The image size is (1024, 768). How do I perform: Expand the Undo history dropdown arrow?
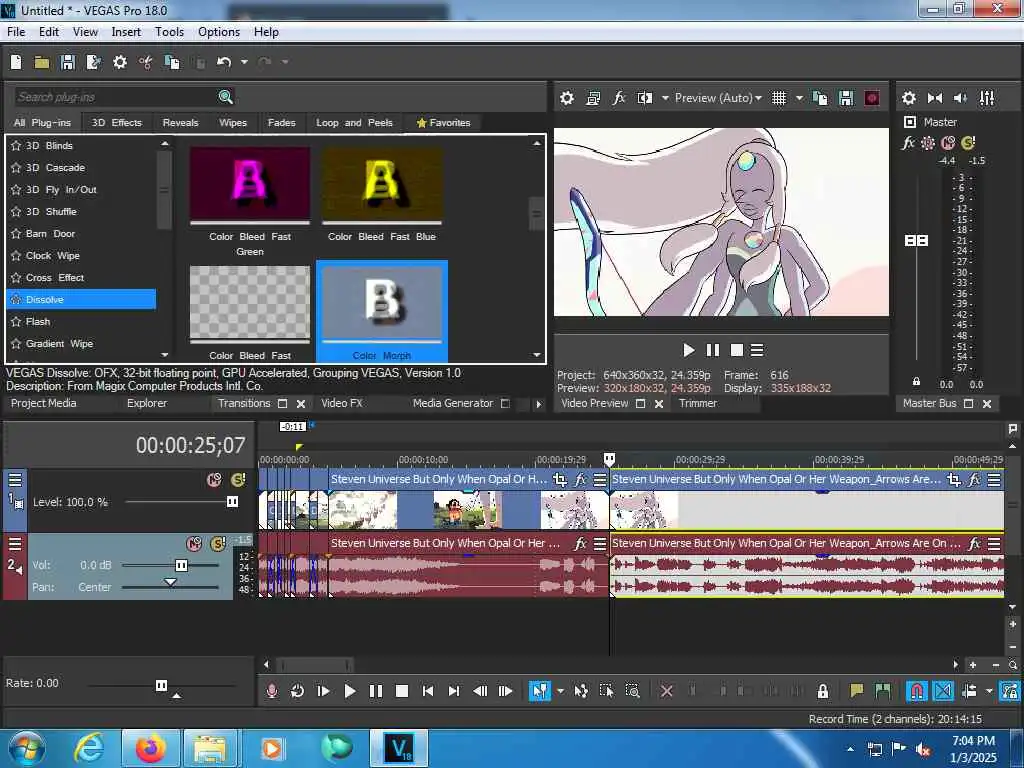click(x=244, y=62)
